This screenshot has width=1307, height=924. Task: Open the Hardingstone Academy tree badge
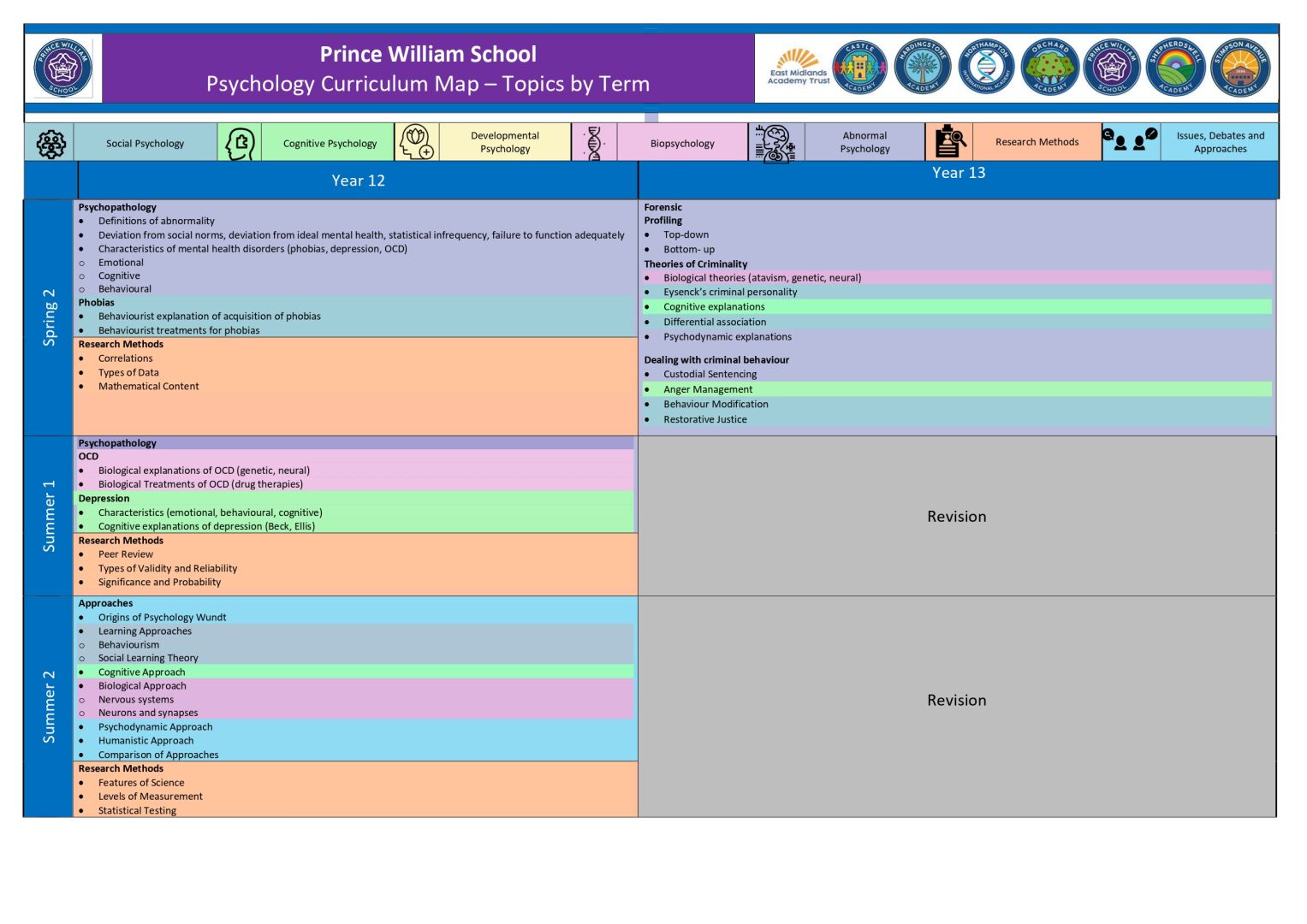(x=923, y=68)
